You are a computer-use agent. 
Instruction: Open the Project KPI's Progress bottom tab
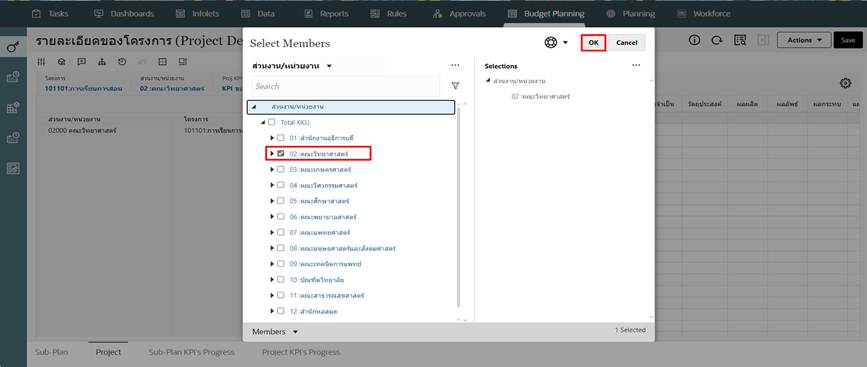[301, 352]
